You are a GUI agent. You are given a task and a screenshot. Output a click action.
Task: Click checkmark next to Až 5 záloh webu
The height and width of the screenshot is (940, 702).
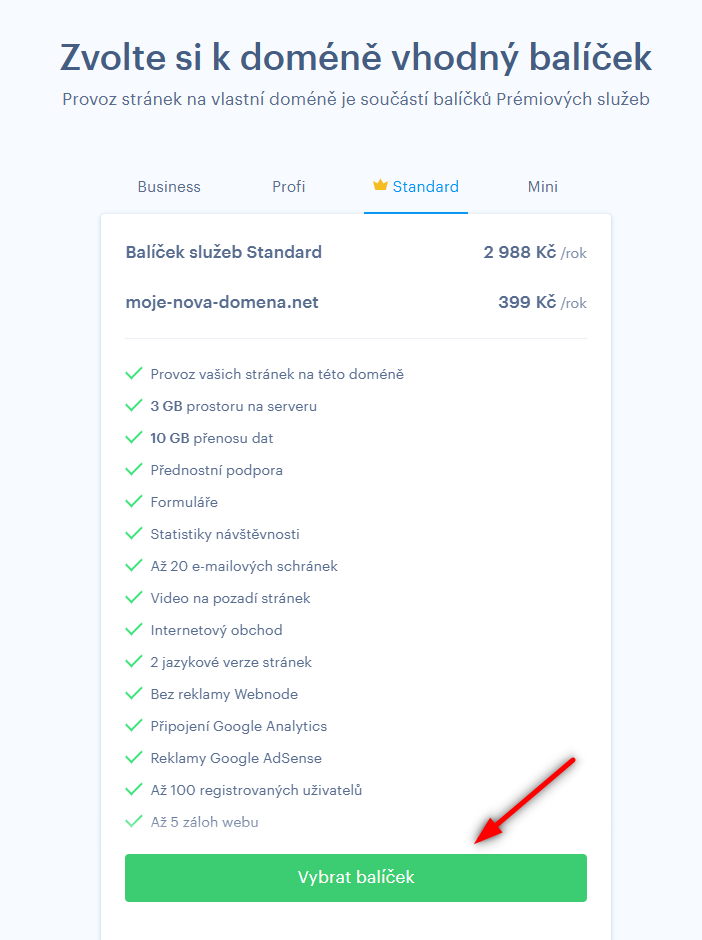pyautogui.click(x=134, y=821)
